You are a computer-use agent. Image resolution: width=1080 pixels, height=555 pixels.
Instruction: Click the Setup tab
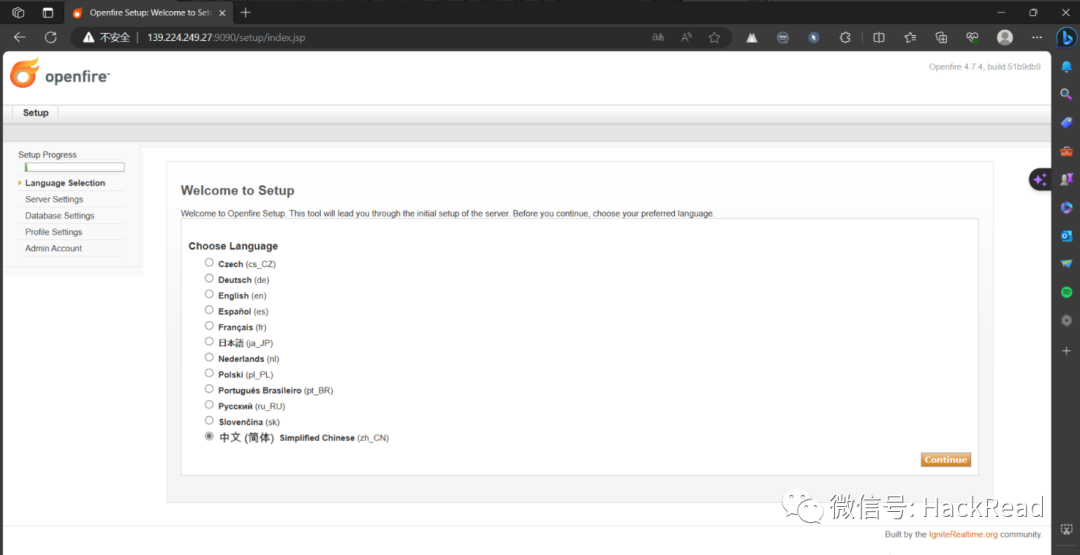click(x=36, y=113)
